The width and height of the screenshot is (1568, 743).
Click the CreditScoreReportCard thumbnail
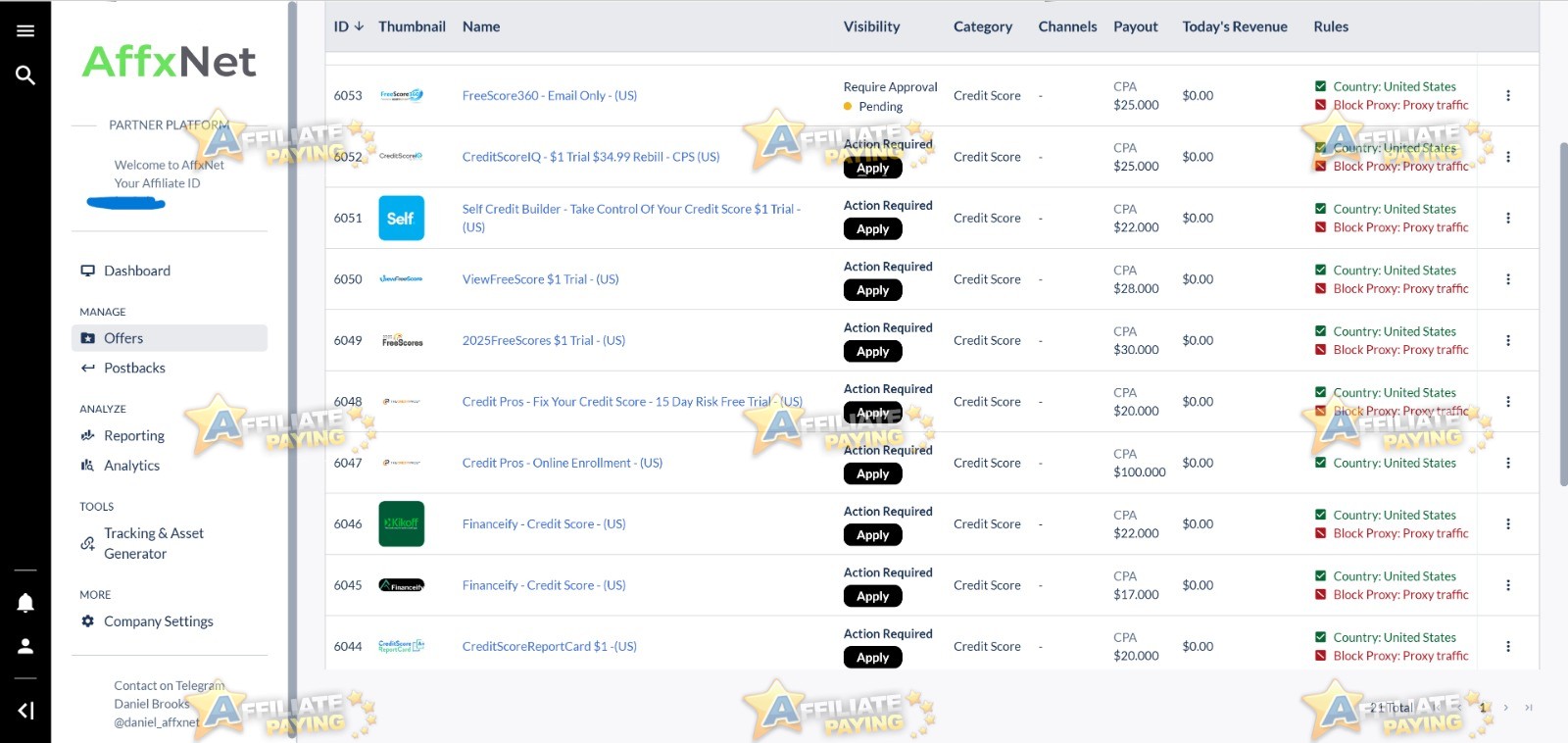click(402, 646)
